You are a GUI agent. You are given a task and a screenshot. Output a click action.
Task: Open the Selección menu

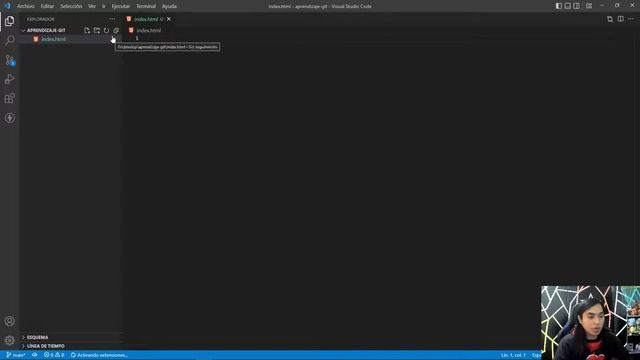tap(71, 6)
